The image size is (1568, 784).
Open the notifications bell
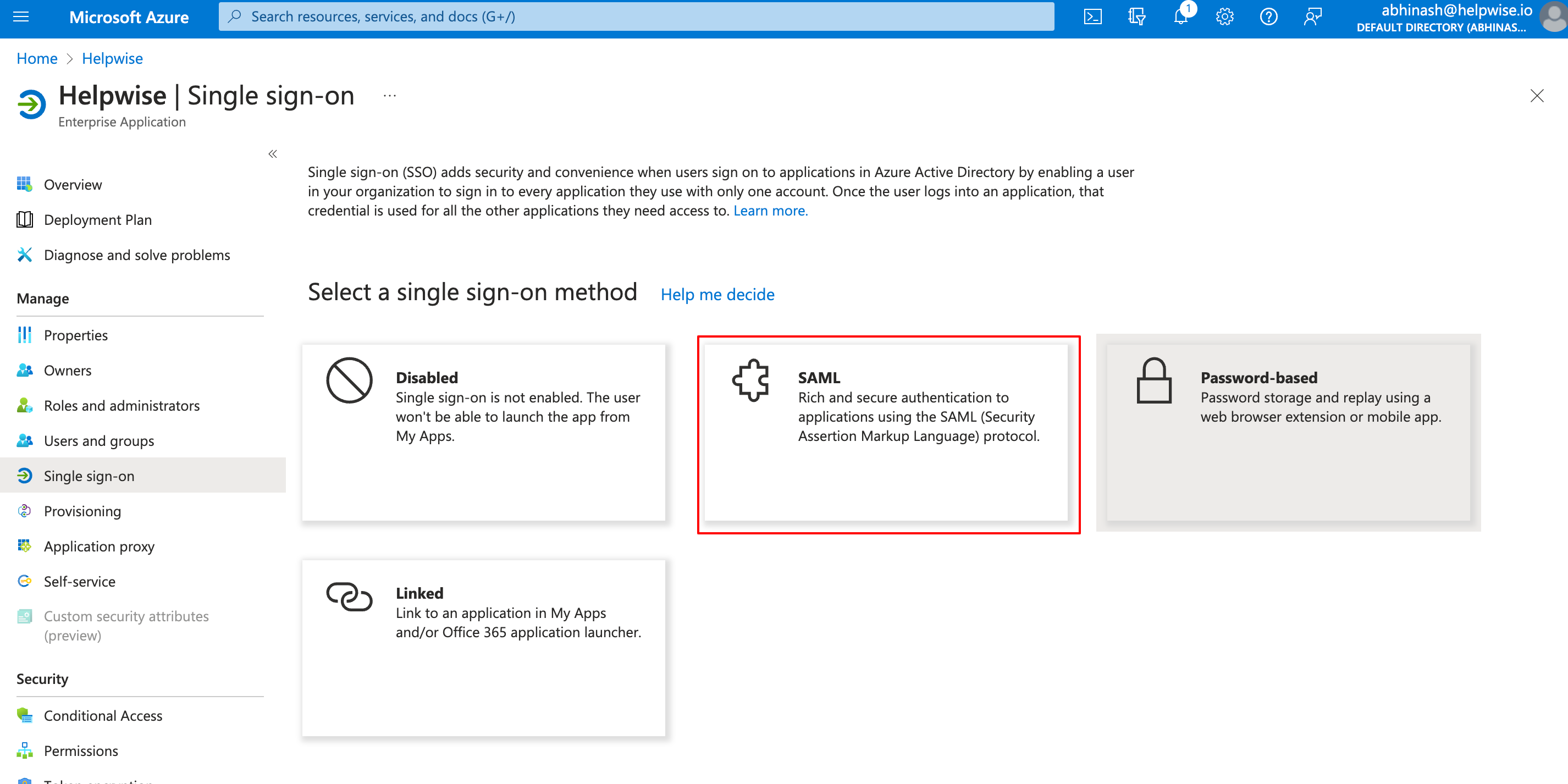[1181, 16]
